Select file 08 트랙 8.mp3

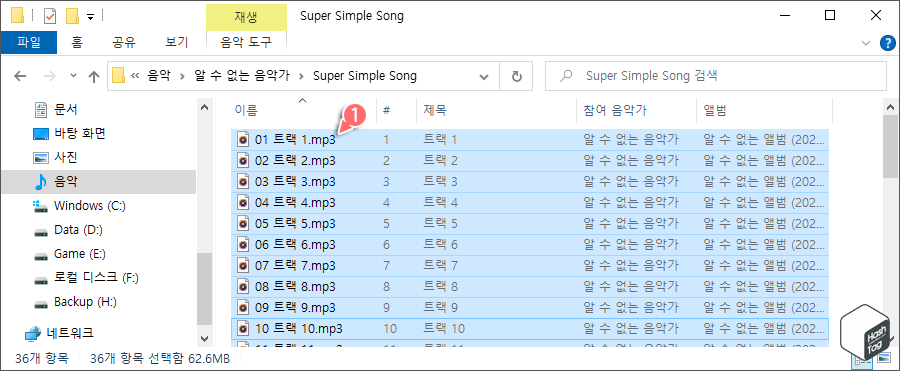tap(530, 287)
